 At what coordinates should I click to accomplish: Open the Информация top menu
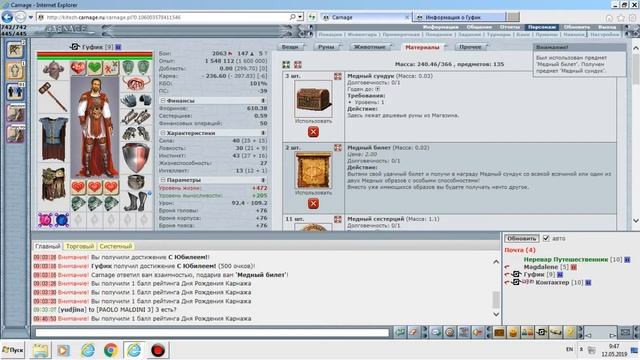pyautogui.click(x=440, y=27)
